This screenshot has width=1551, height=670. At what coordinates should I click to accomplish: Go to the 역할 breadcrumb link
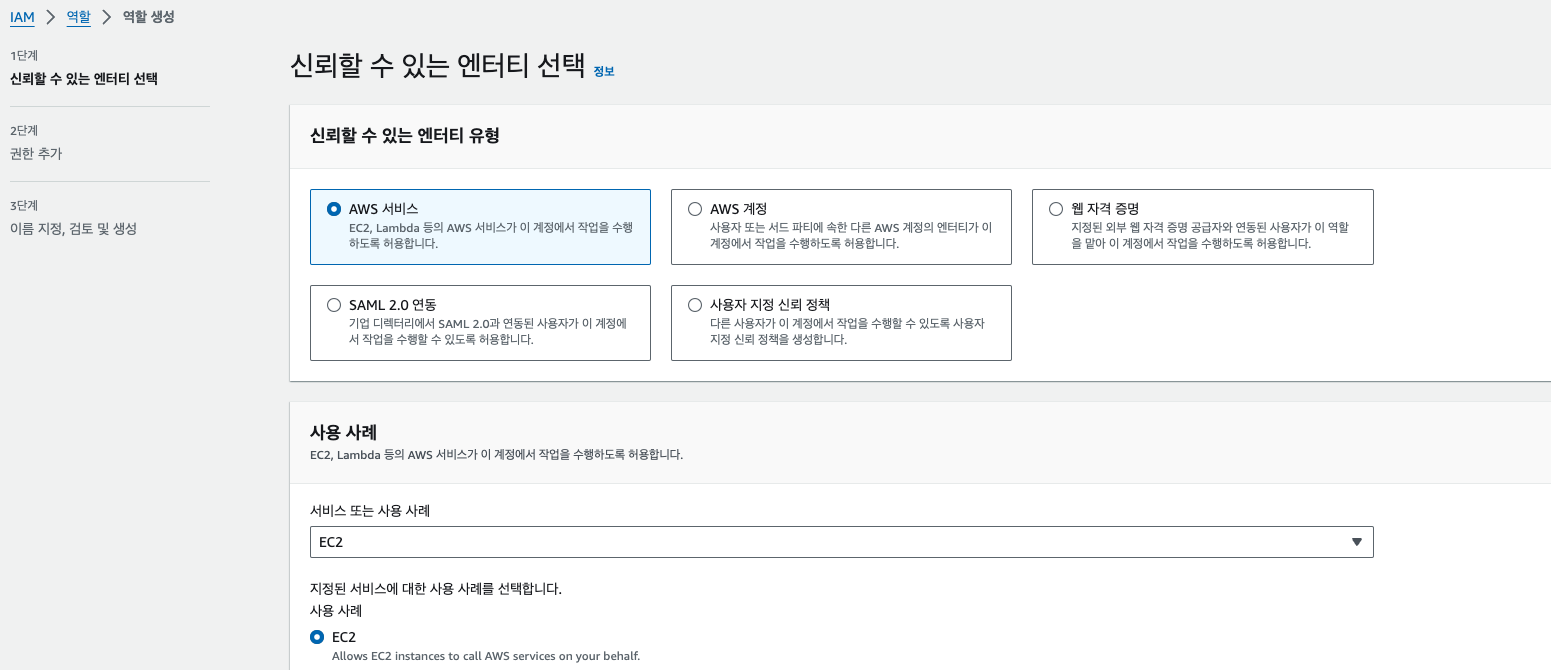coord(79,17)
